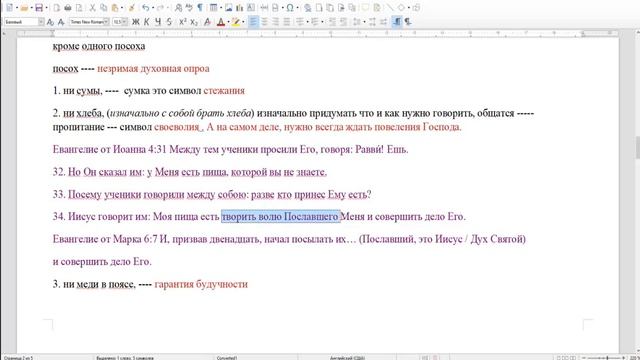Open Find and Replace

point(178,8)
